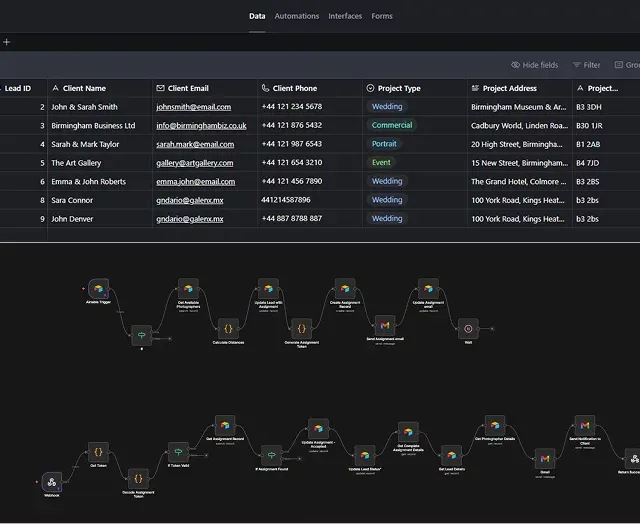The width and height of the screenshot is (640, 524).
Task: Select the Webhook node
Action: tap(53, 481)
